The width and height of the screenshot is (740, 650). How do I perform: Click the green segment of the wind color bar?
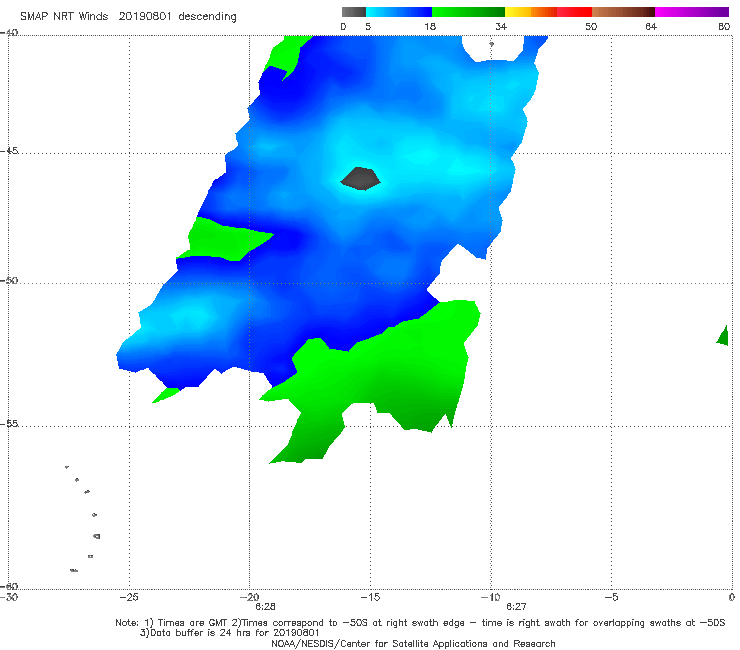tap(468, 12)
